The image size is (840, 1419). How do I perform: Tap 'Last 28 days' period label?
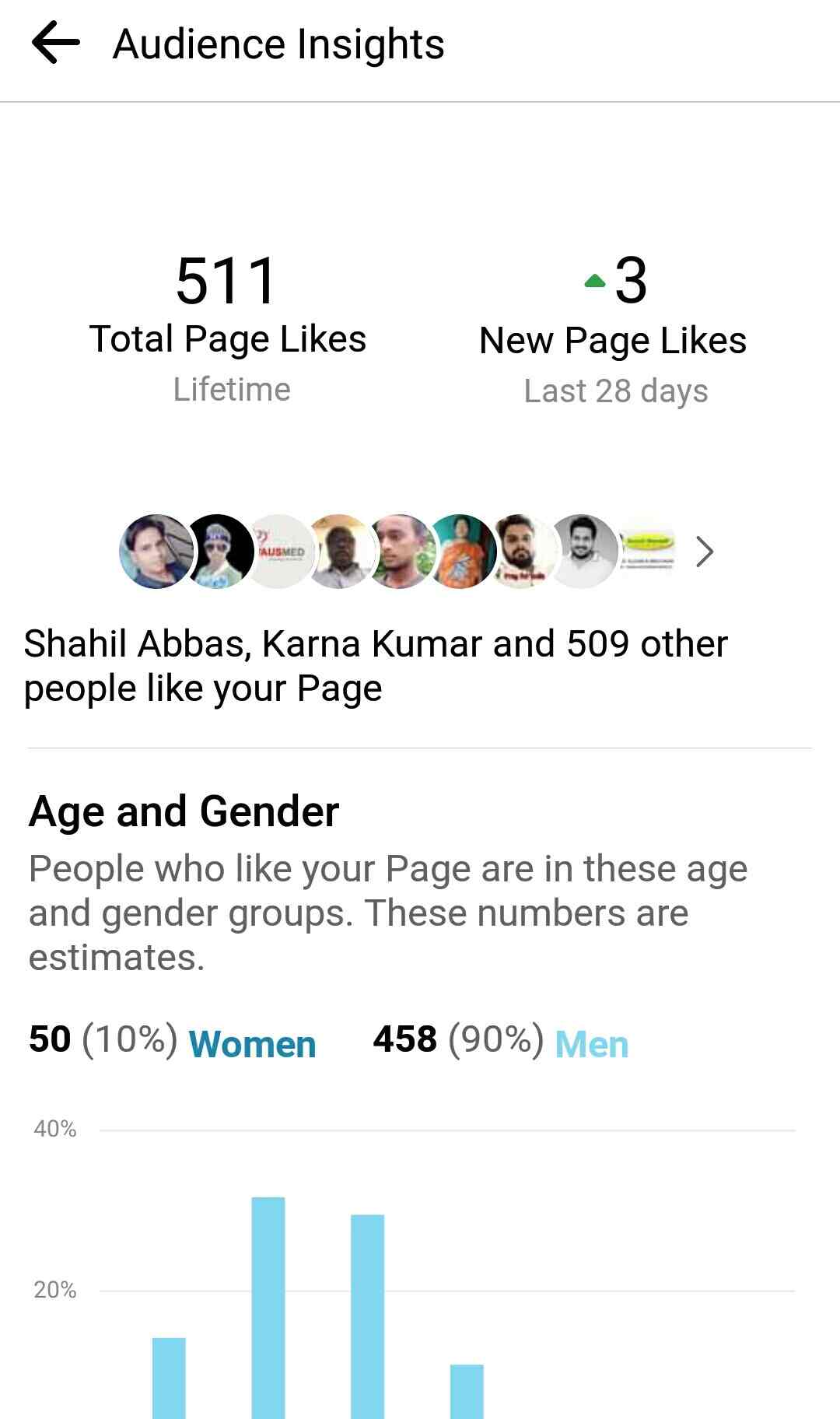(615, 391)
